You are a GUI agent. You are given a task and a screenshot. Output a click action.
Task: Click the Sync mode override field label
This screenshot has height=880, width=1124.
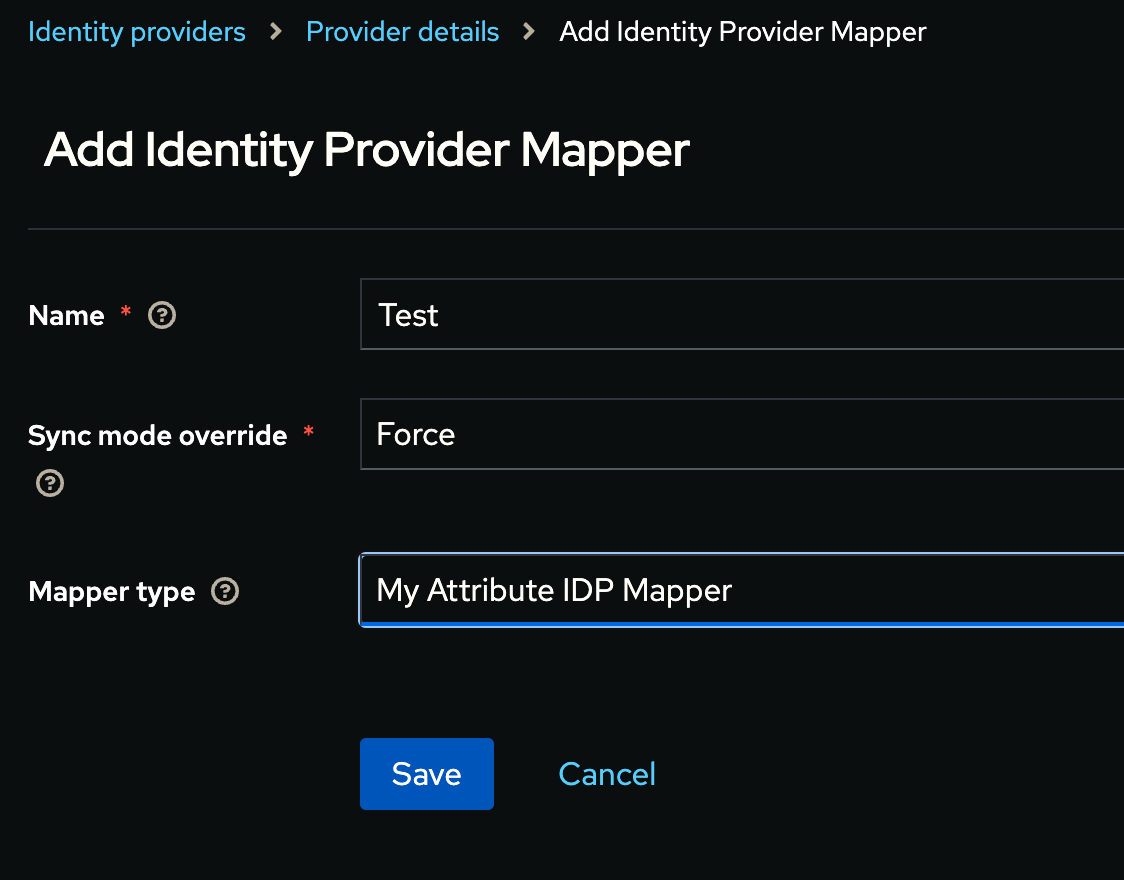pyautogui.click(x=157, y=435)
